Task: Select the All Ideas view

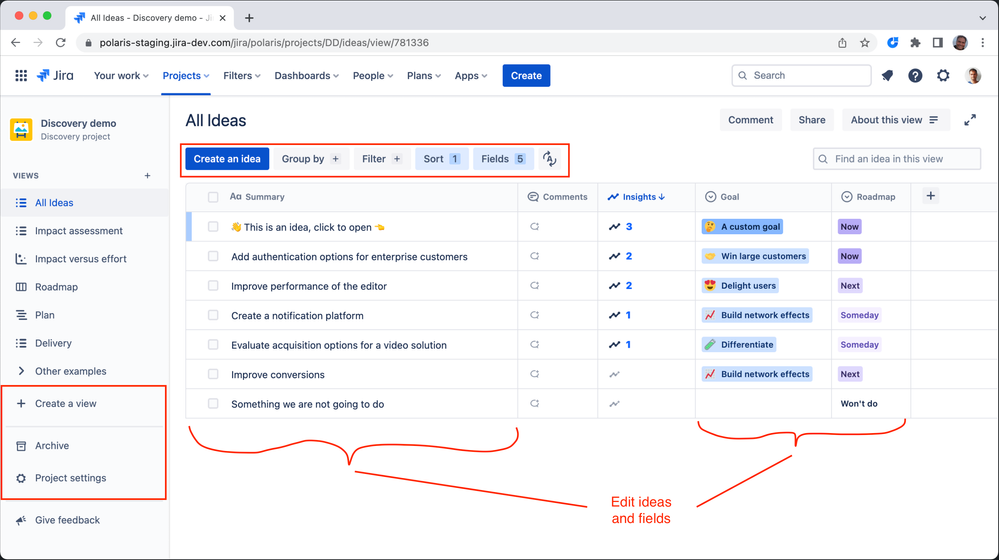Action: point(84,203)
